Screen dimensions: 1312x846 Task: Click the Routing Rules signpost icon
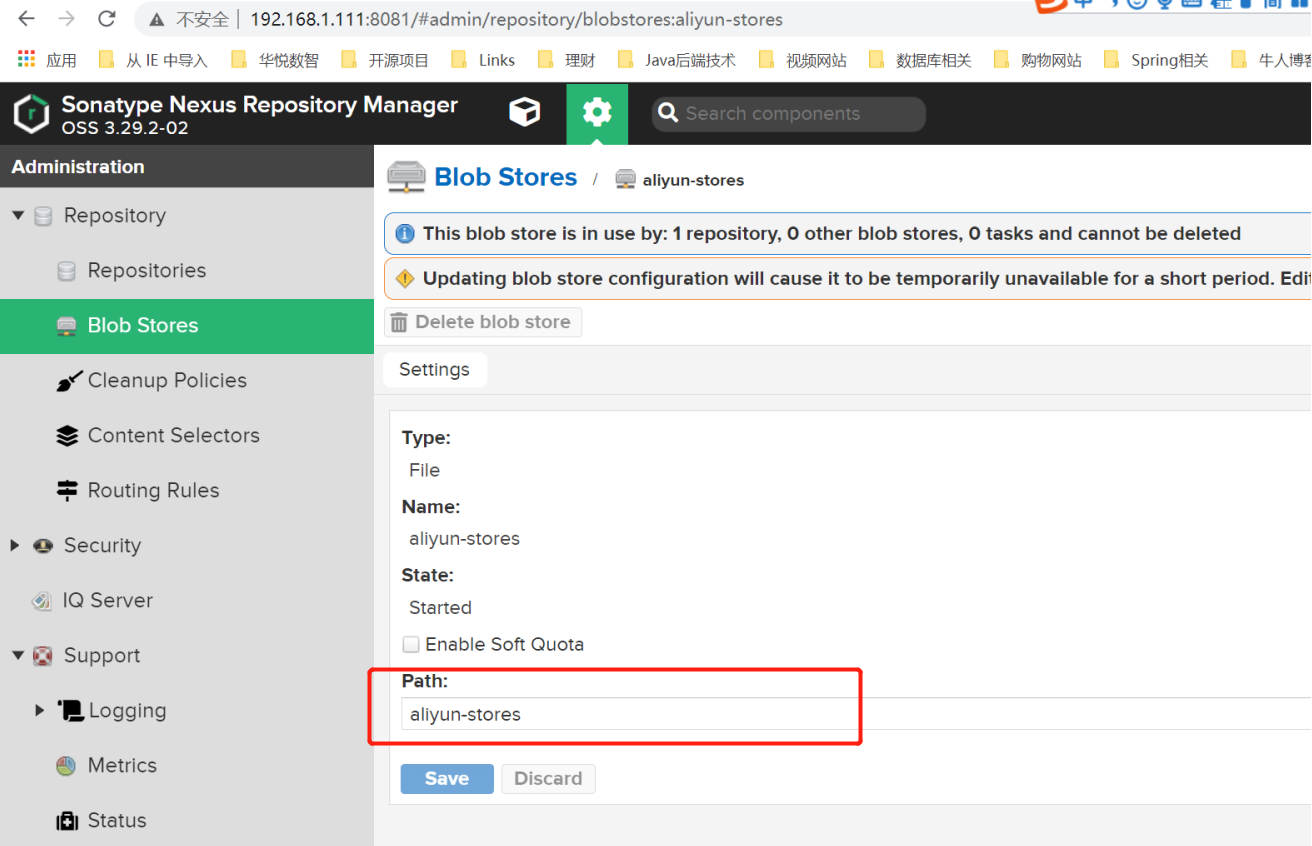click(x=67, y=491)
